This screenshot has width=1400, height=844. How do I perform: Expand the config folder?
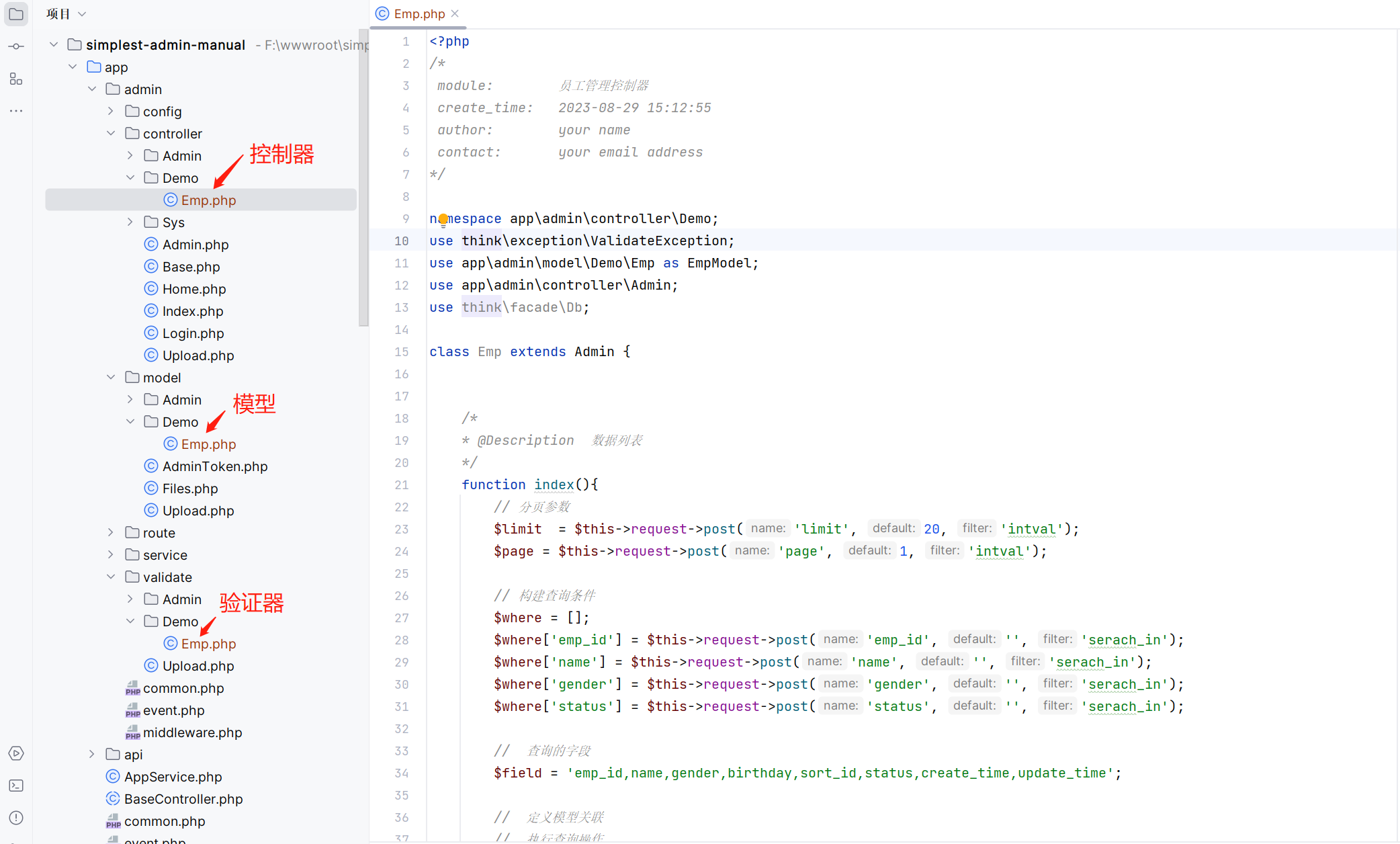click(111, 112)
